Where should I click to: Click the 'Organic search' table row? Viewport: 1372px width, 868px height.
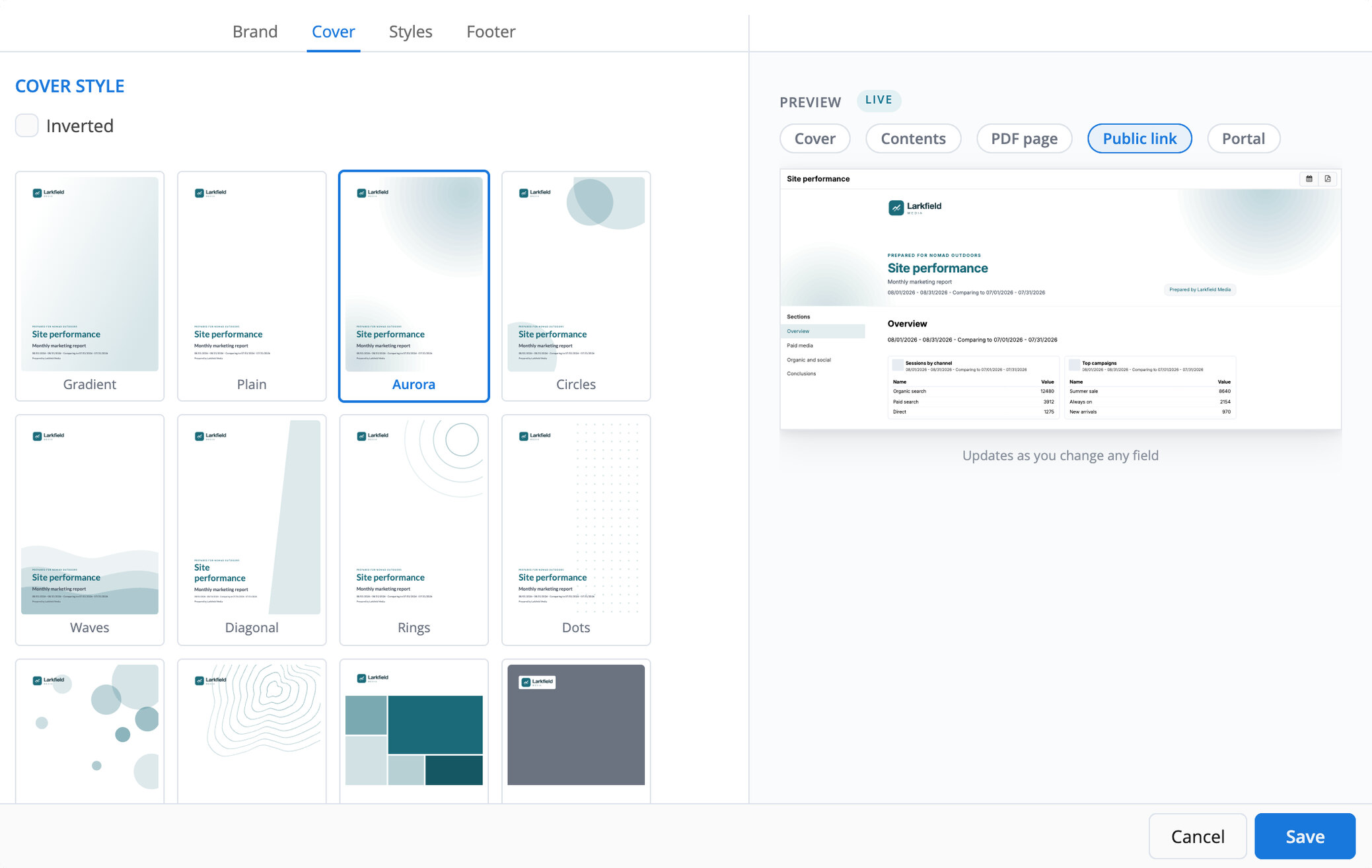click(x=974, y=392)
